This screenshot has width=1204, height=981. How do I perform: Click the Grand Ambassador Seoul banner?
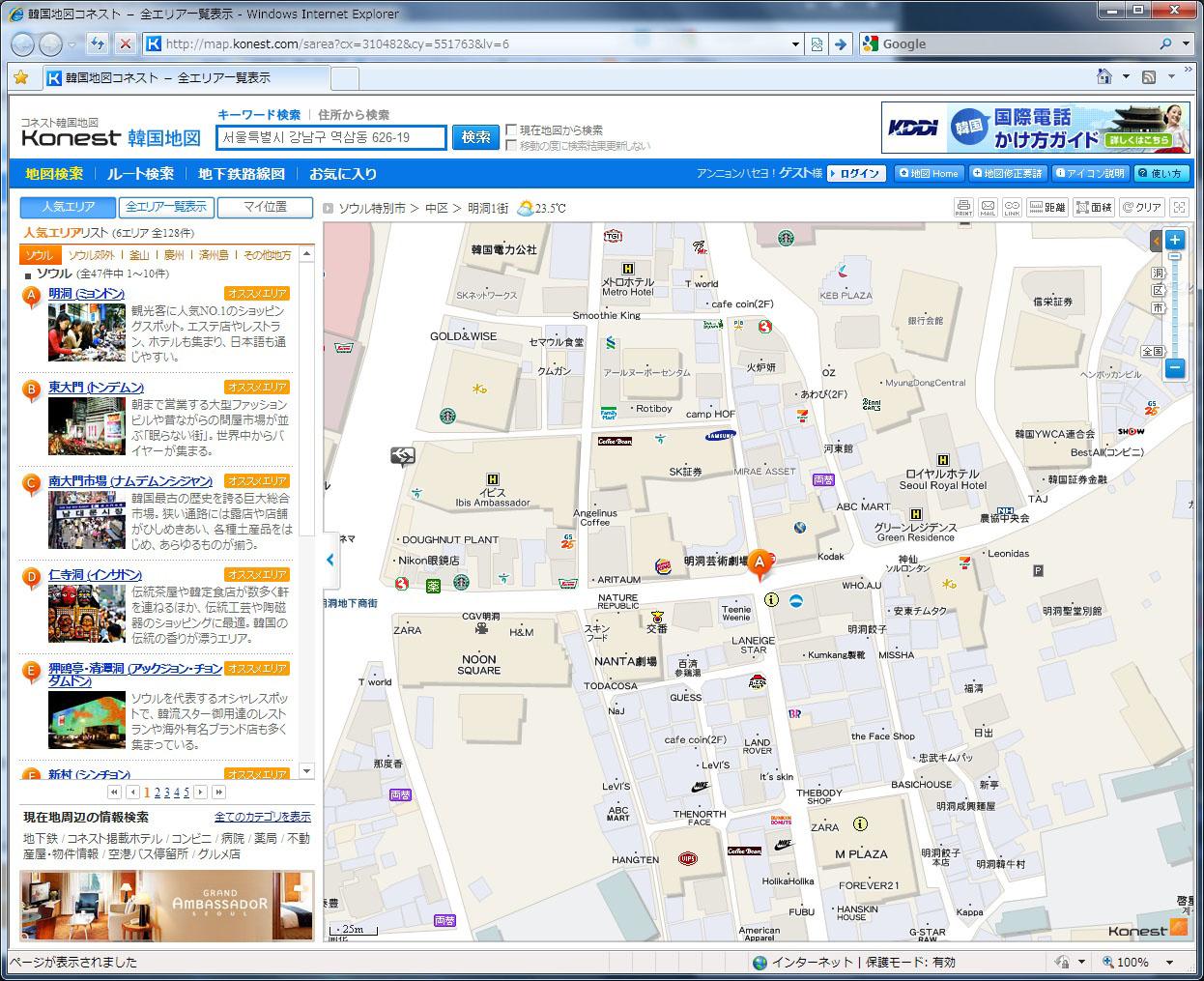tap(167, 906)
